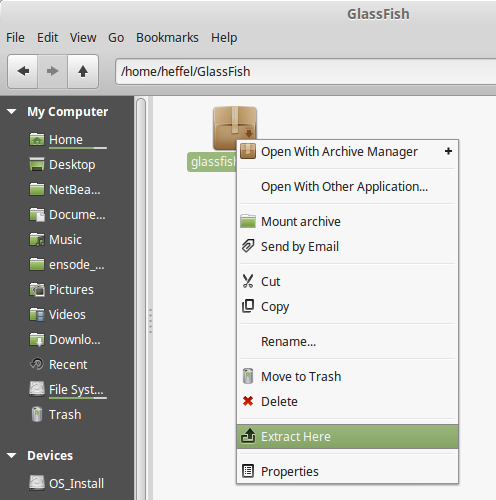Screen dimensions: 496x500
Task: Go up to the parent folder
Action: click(83, 71)
